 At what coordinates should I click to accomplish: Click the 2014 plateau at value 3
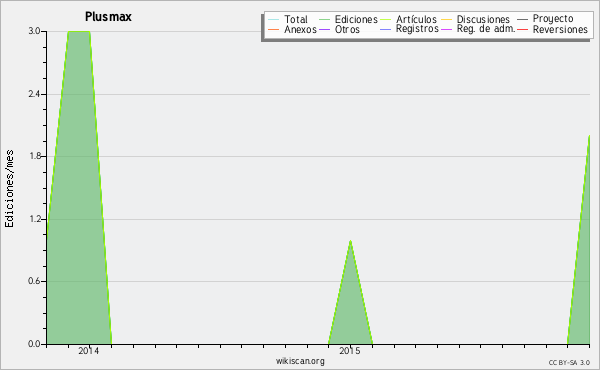79,31
